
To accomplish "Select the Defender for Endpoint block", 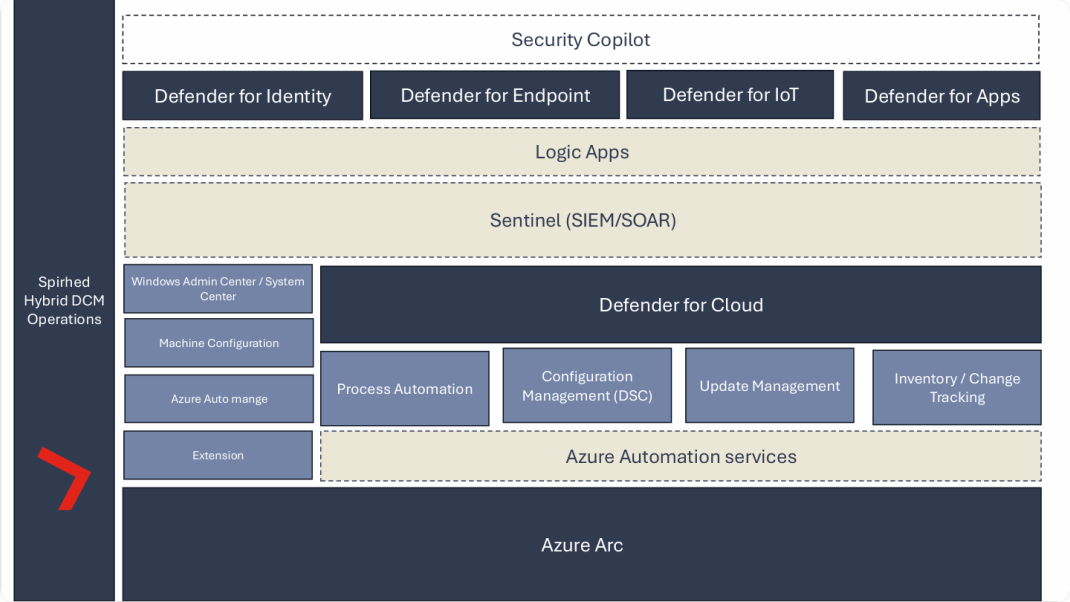I will coord(495,95).
